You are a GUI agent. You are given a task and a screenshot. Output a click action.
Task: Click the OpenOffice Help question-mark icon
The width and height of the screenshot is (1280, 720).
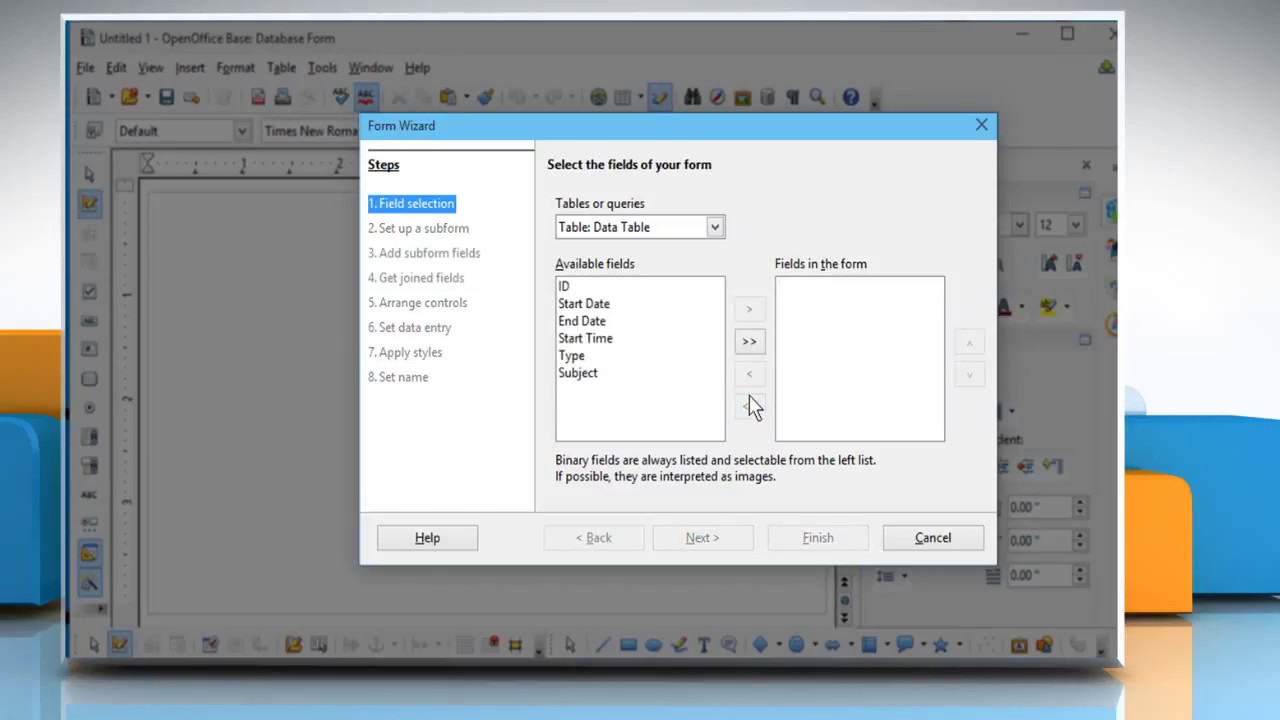pos(851,97)
